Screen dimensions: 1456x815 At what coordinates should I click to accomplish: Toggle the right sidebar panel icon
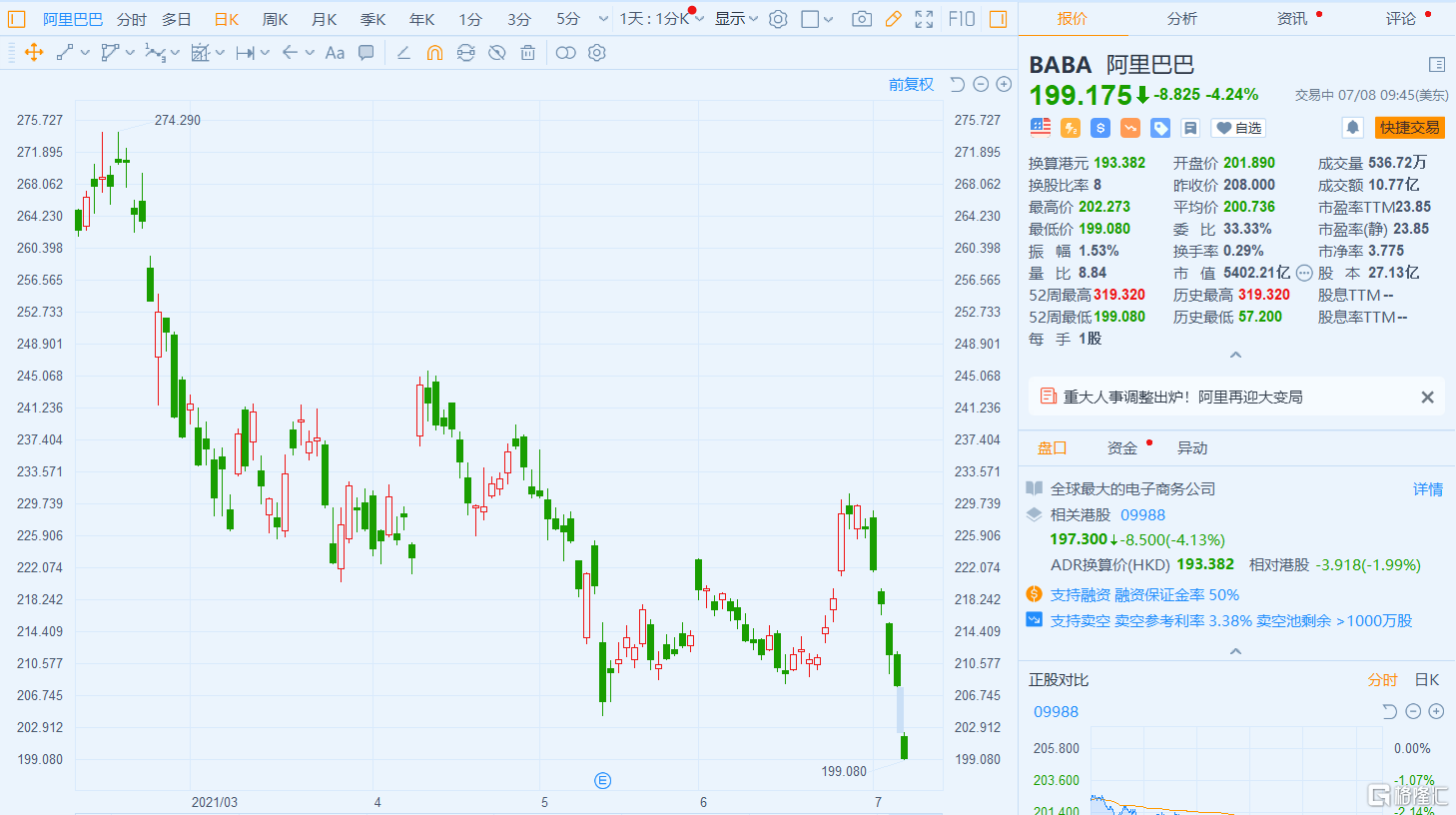point(998,19)
